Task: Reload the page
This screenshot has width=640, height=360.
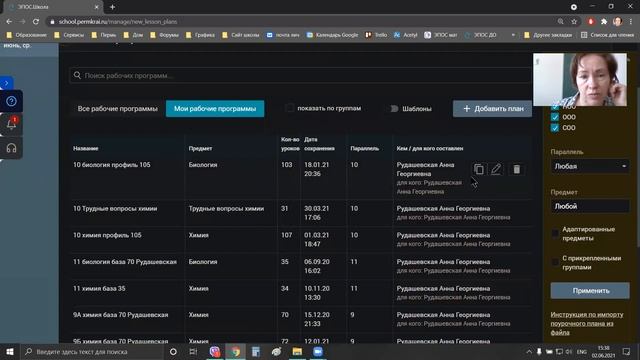Action: tap(36, 22)
